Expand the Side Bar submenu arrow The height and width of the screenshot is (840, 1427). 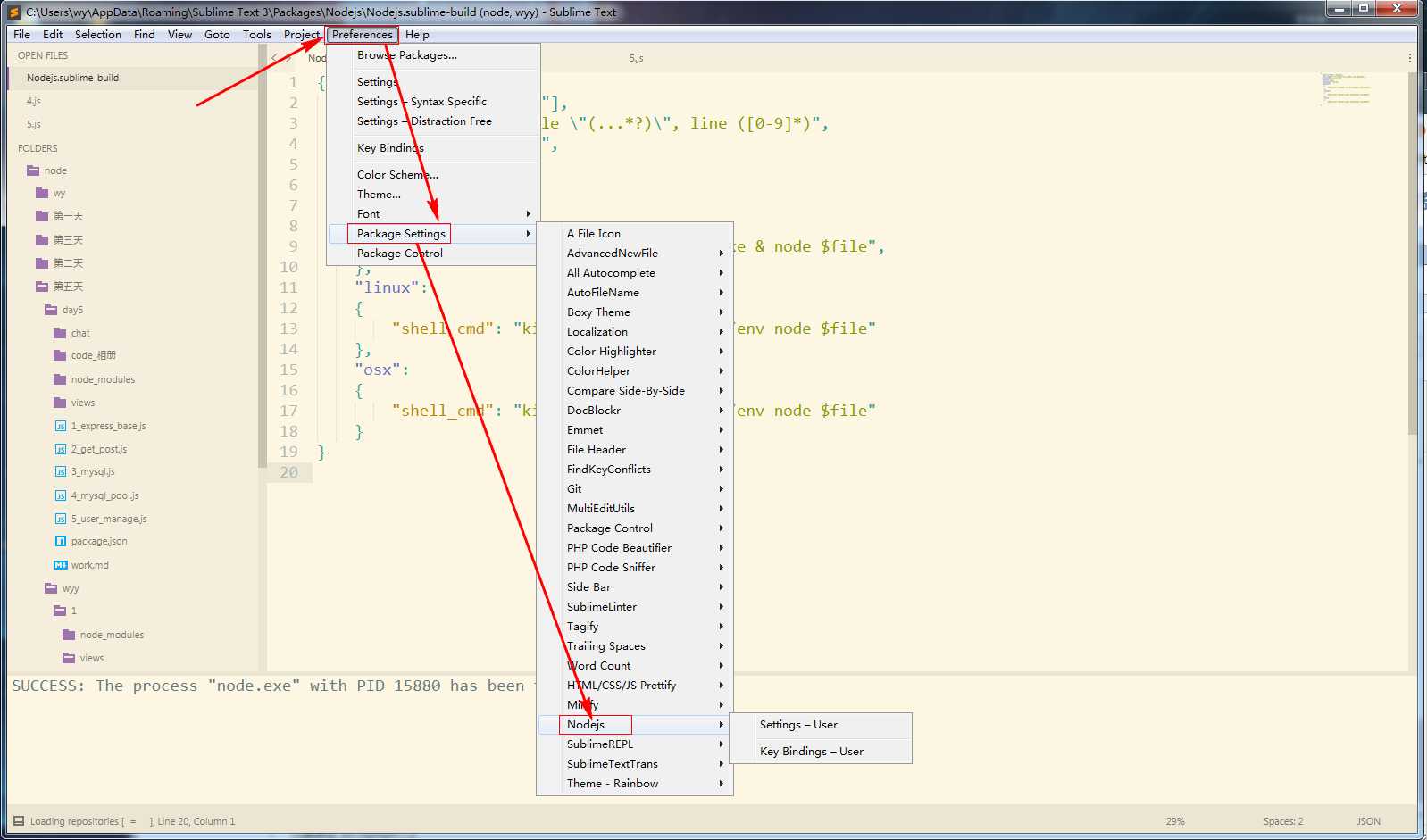tap(722, 587)
